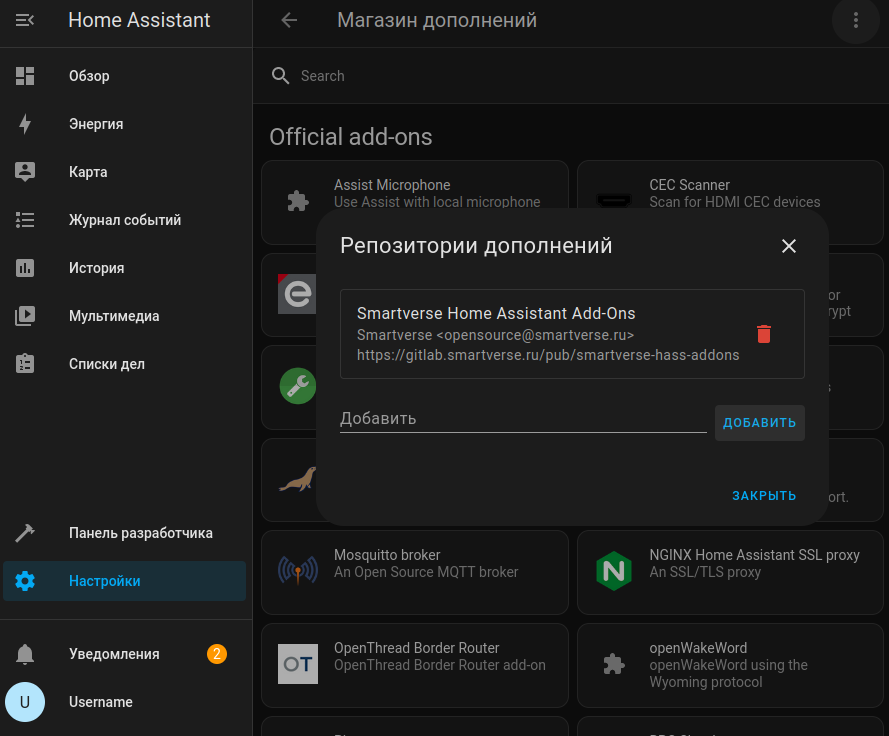Open the Username profile avatar
This screenshot has width=889, height=736.
[25, 702]
